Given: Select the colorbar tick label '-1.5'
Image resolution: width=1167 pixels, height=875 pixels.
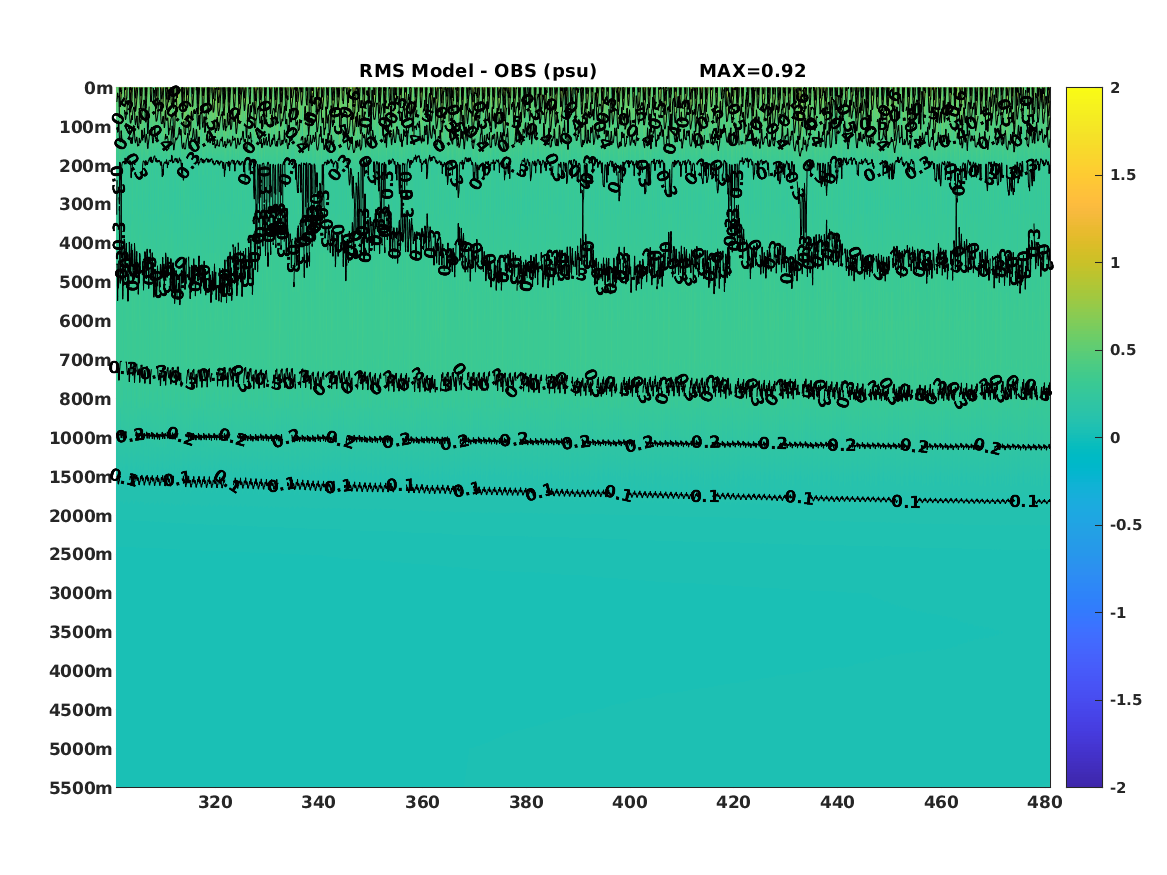Looking at the screenshot, I should (1126, 699).
